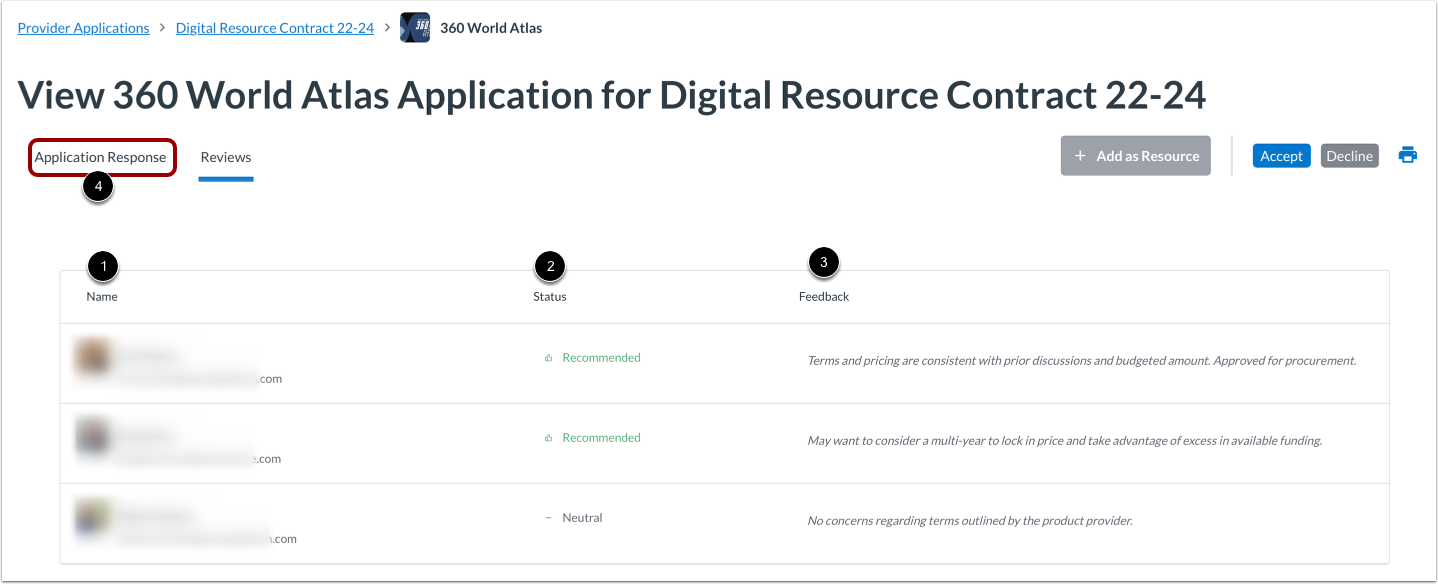Click first row's Recommended status text
The width and height of the screenshot is (1438, 584).
point(601,358)
